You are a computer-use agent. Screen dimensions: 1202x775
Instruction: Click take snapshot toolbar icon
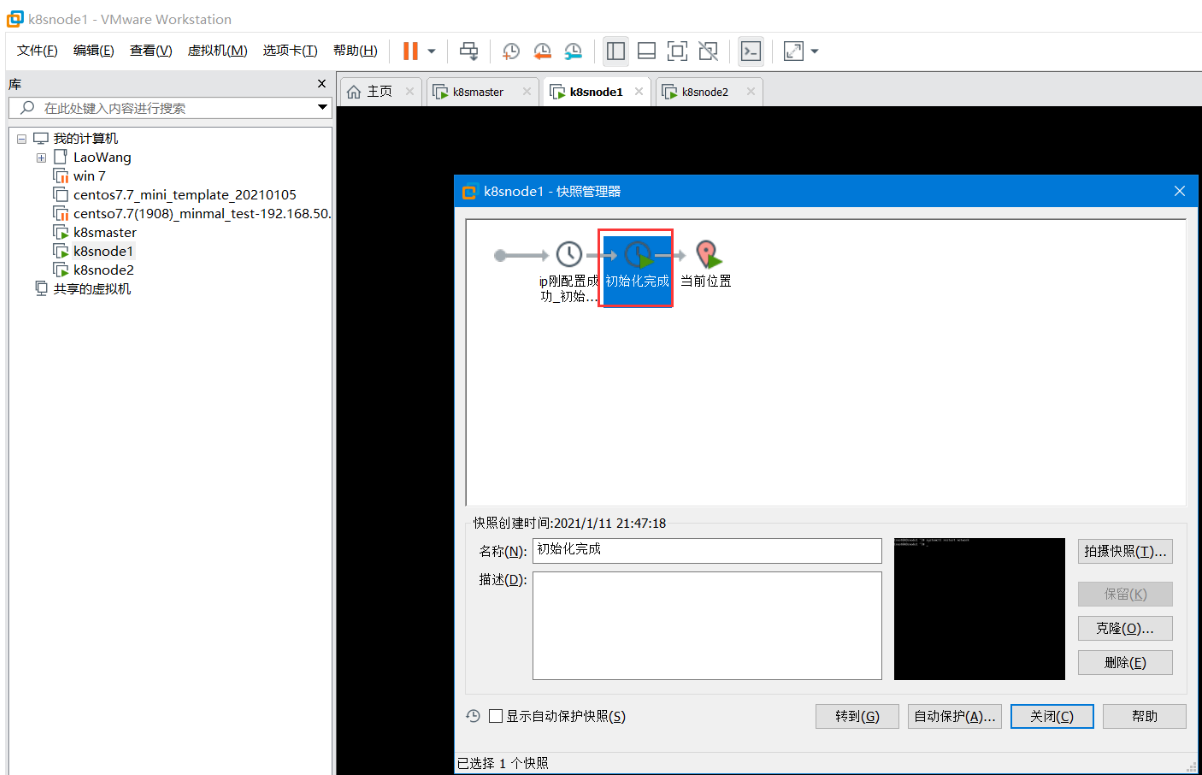tap(511, 51)
